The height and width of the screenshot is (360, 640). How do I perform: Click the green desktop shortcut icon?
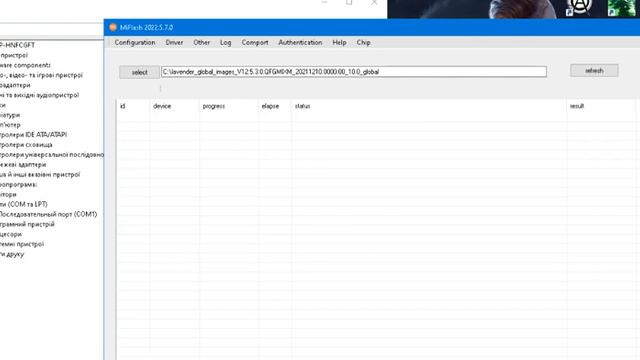pos(621,8)
